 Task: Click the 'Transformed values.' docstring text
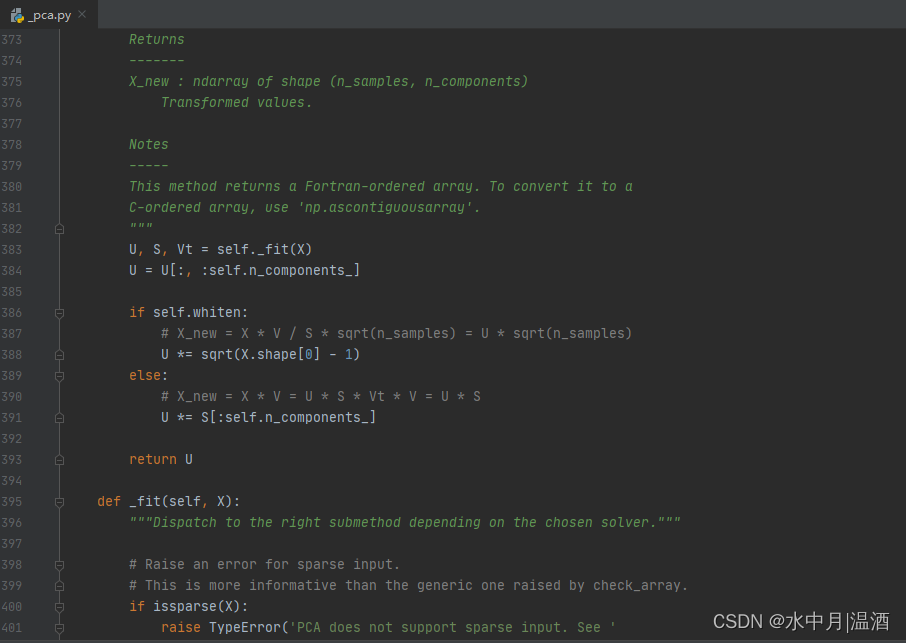point(236,102)
